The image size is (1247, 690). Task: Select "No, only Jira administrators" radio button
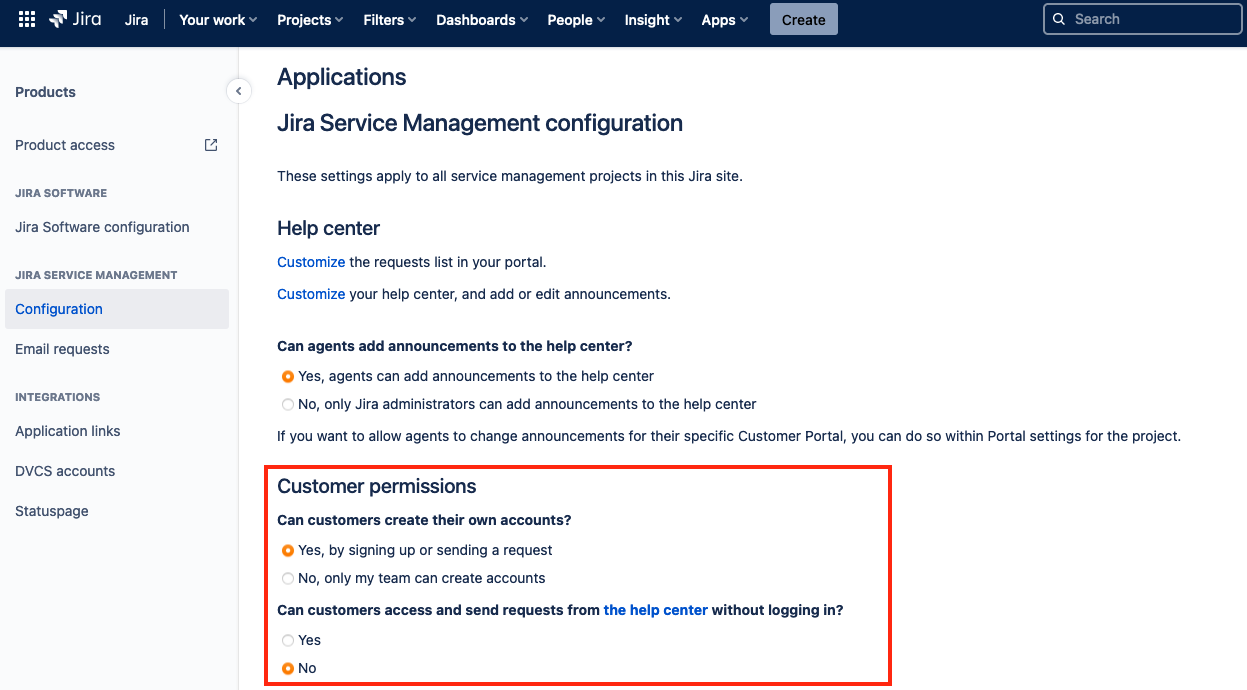point(288,405)
